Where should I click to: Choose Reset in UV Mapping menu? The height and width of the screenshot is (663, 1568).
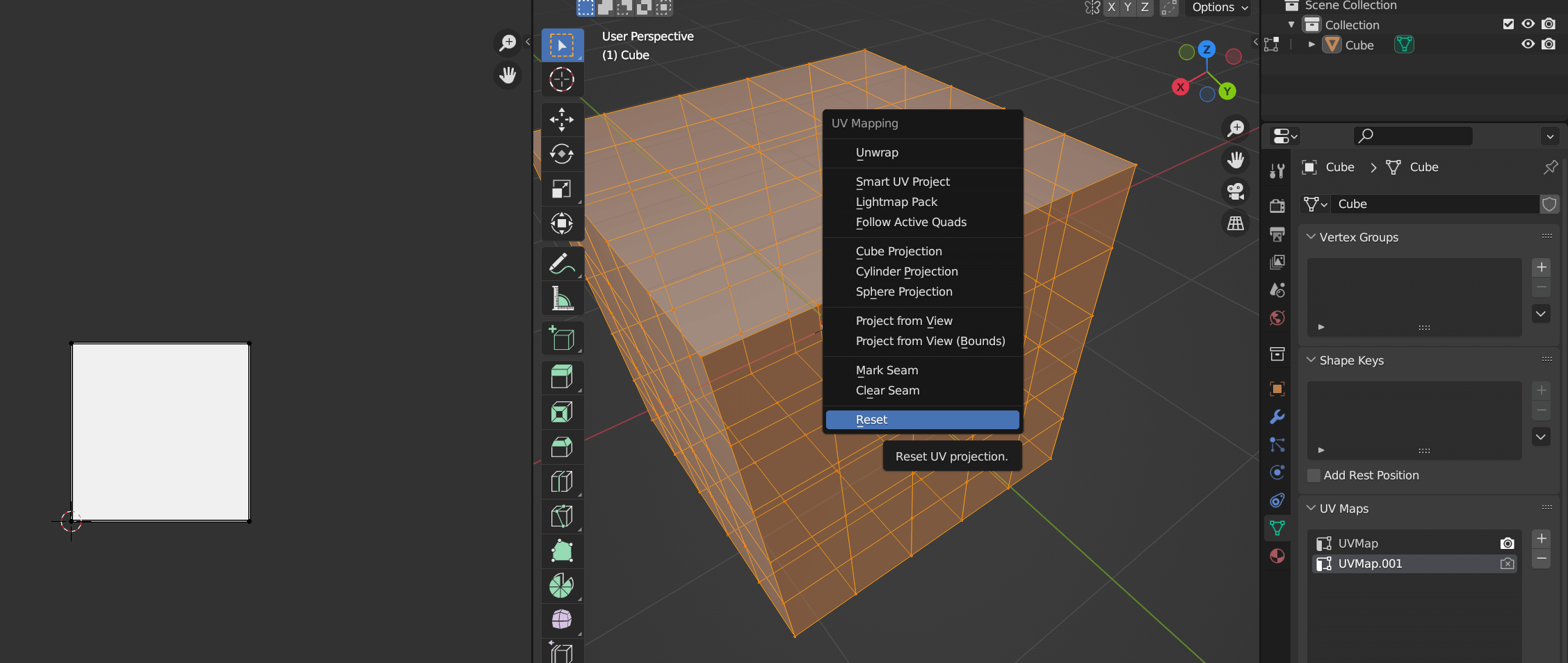coord(923,420)
